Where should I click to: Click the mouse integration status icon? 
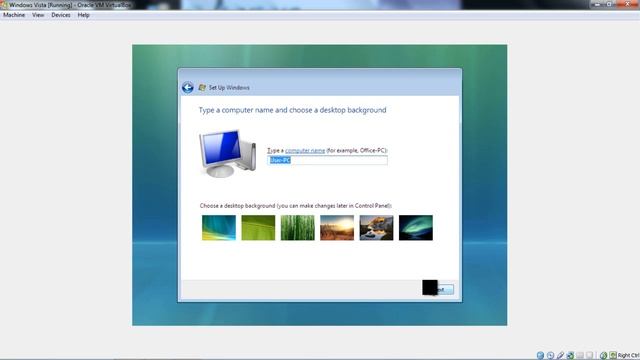(x=604, y=356)
